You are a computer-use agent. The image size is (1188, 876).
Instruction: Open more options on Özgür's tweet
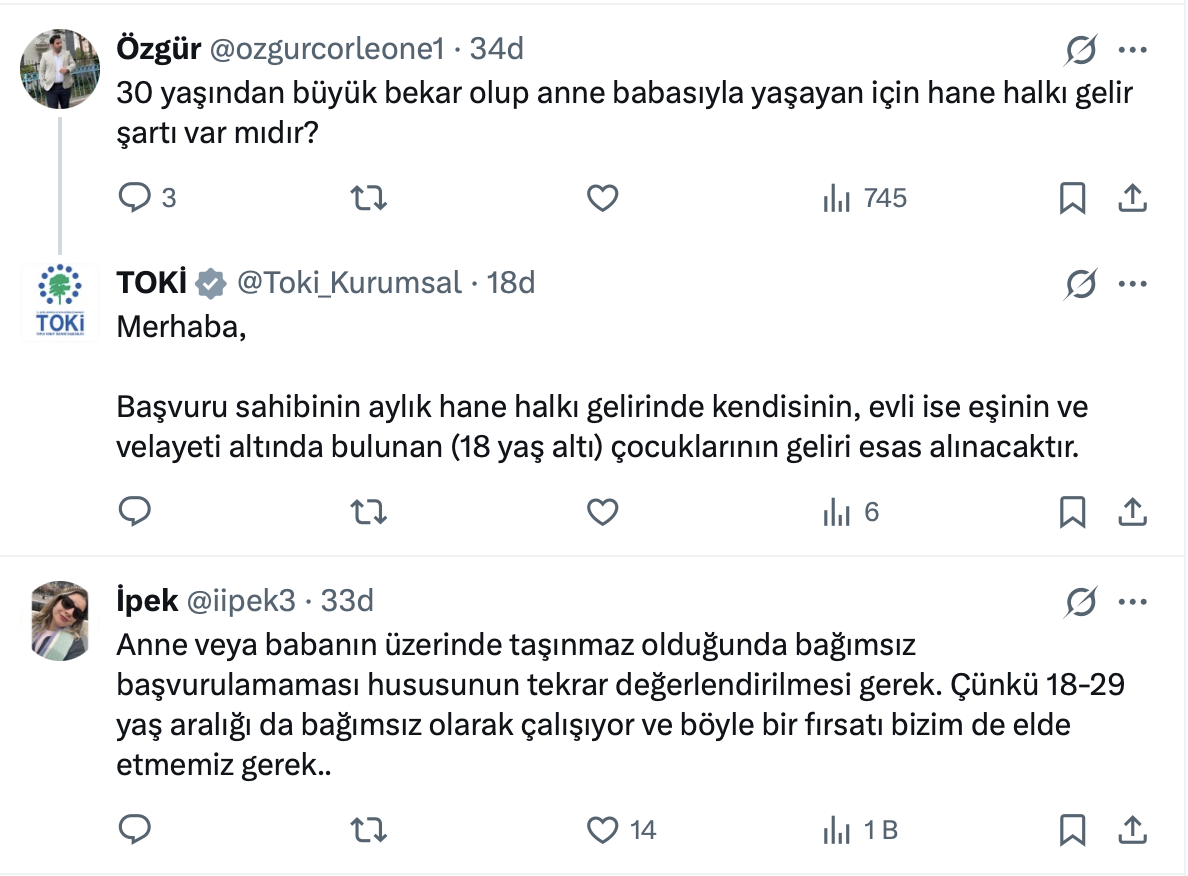coord(1131,49)
